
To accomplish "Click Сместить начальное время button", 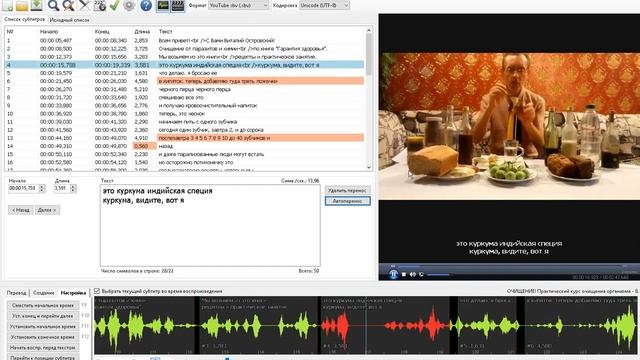I will 43,305.
